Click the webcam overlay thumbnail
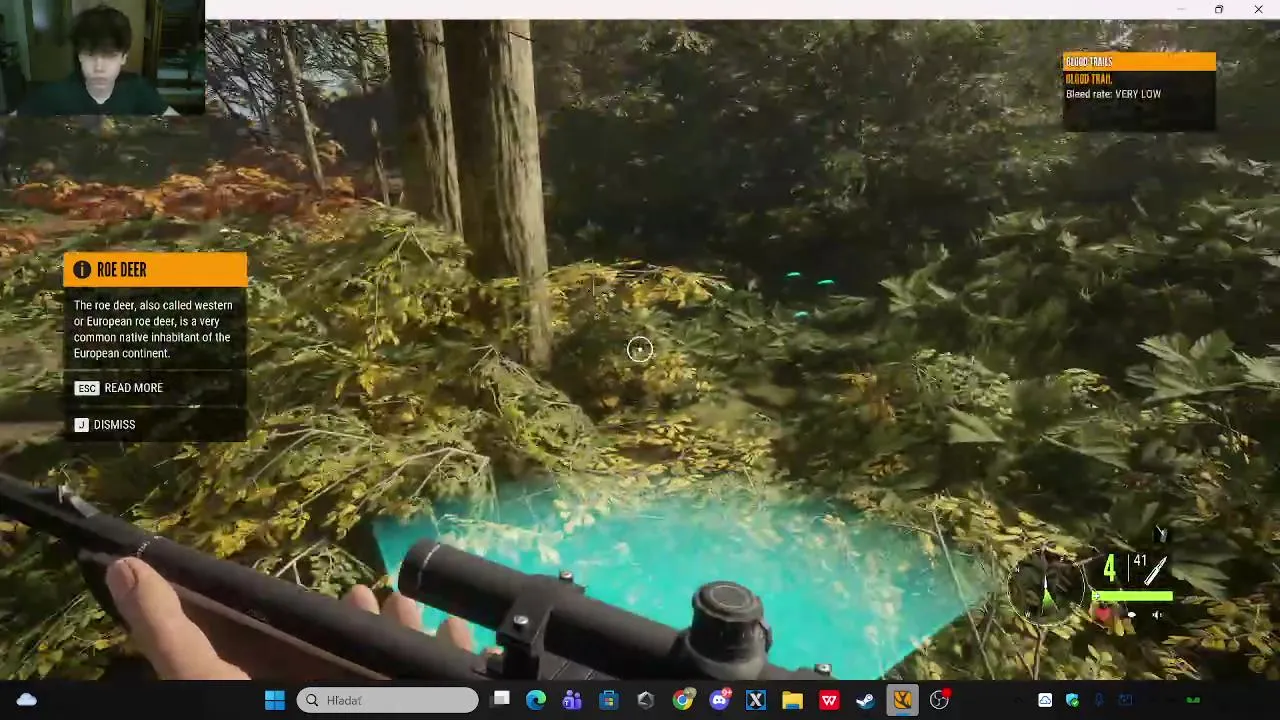 [x=102, y=58]
